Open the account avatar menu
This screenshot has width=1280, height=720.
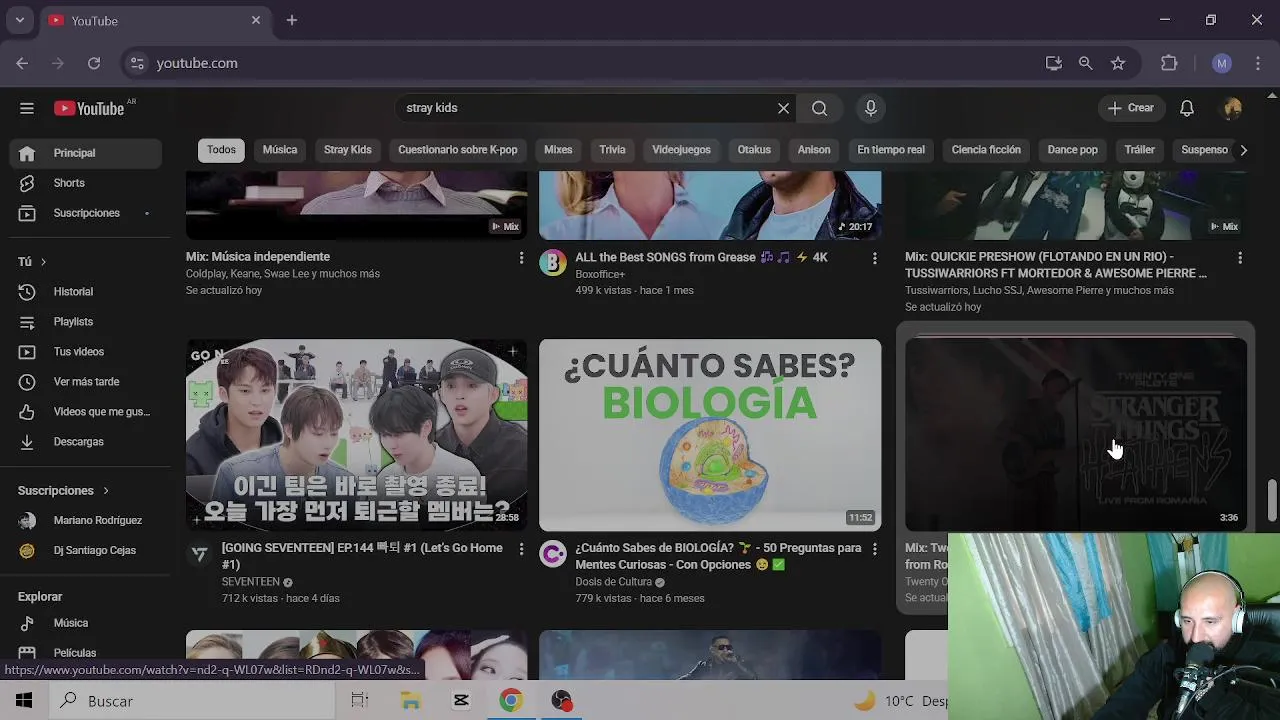1232,108
